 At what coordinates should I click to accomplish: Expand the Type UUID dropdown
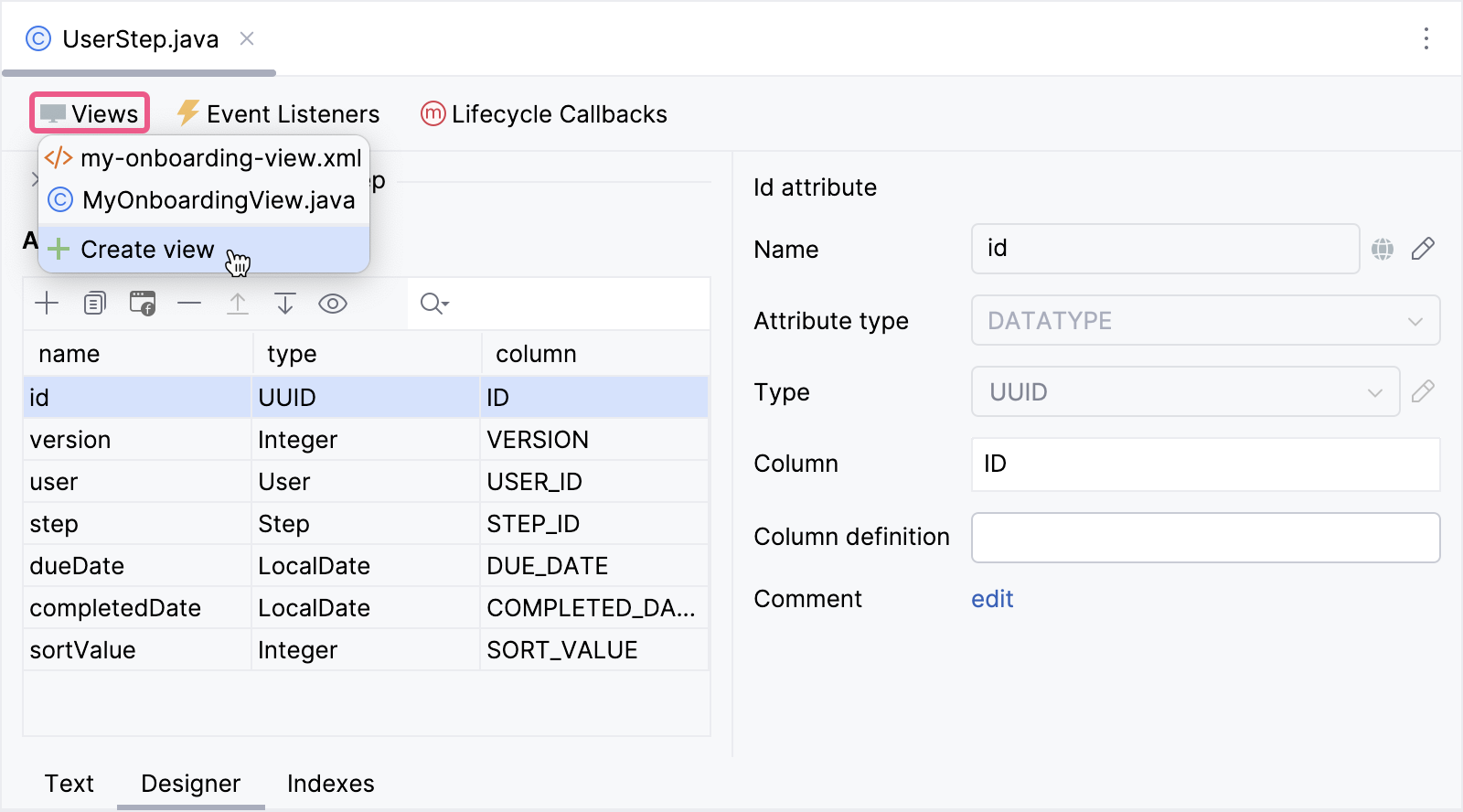[x=1185, y=392]
